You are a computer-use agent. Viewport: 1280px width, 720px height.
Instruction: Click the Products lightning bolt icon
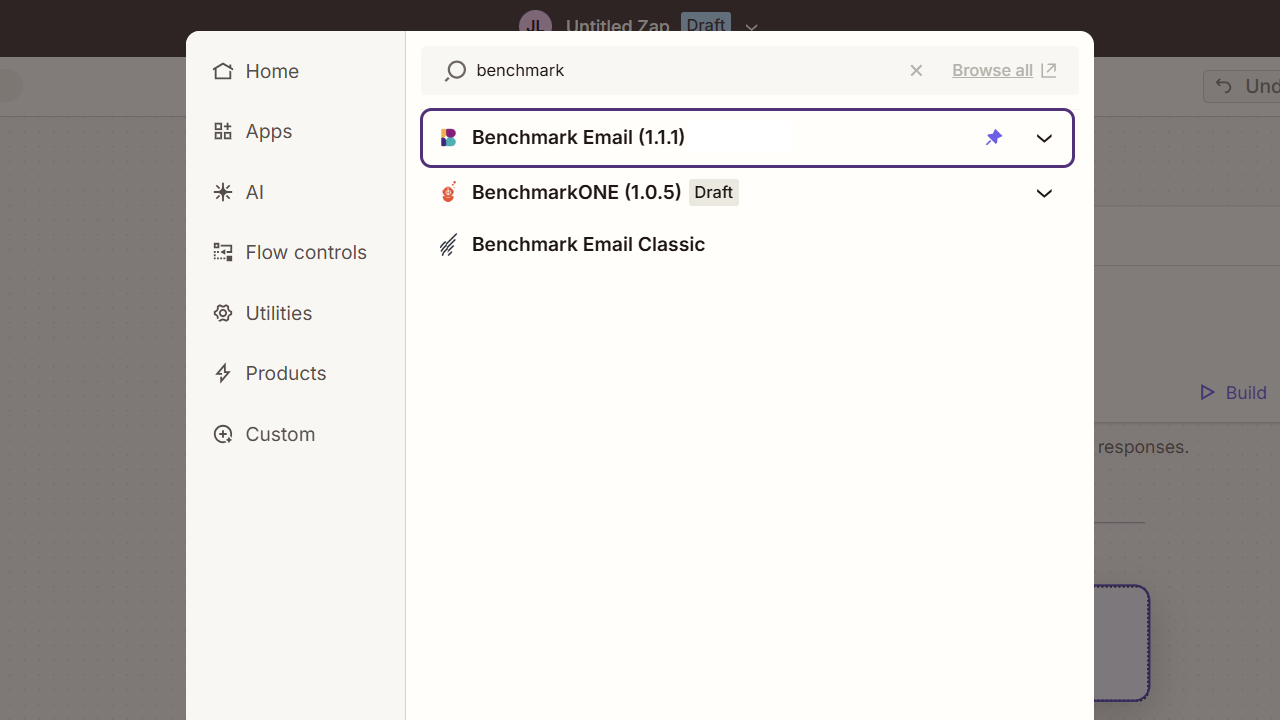(x=223, y=373)
